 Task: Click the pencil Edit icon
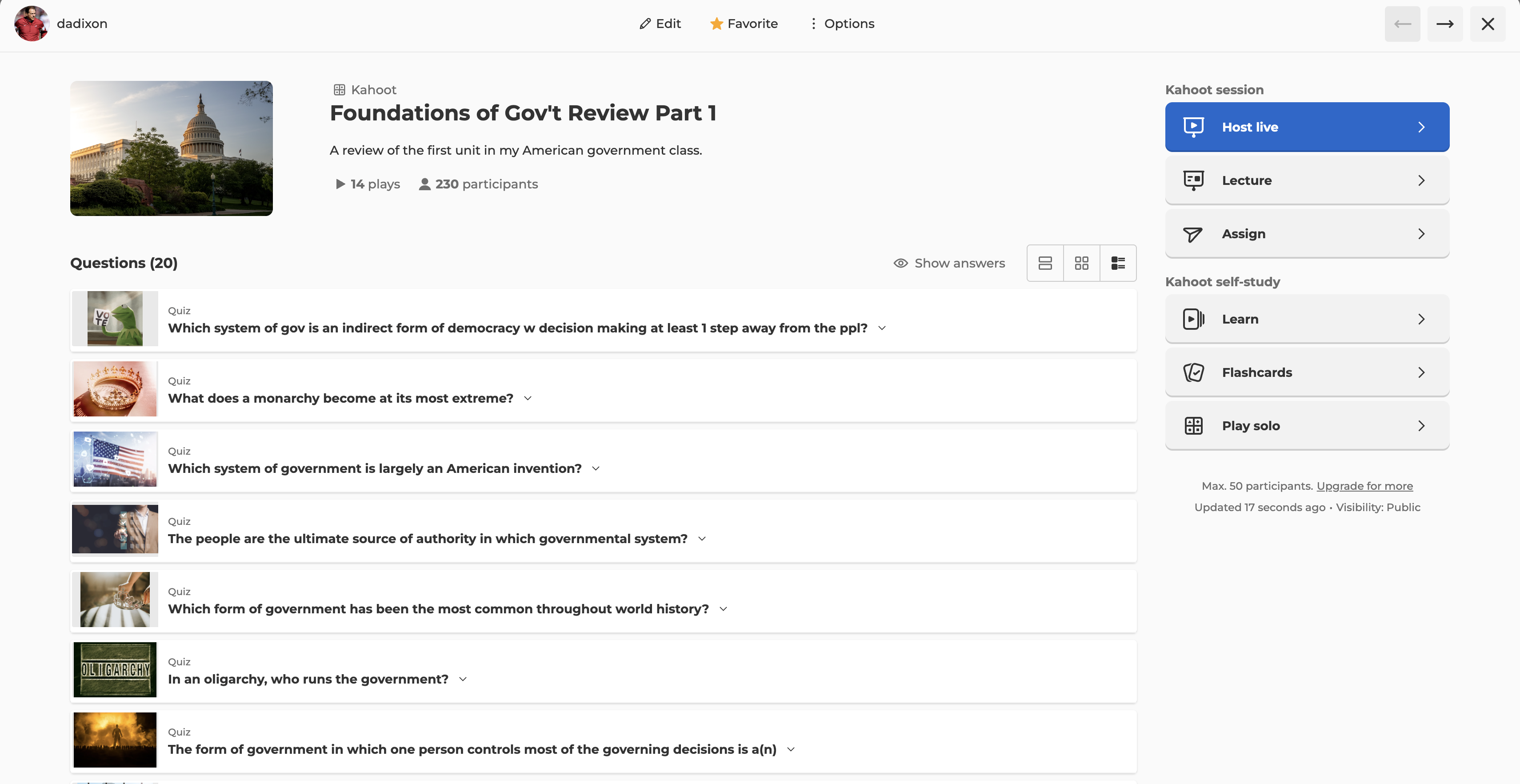(645, 24)
